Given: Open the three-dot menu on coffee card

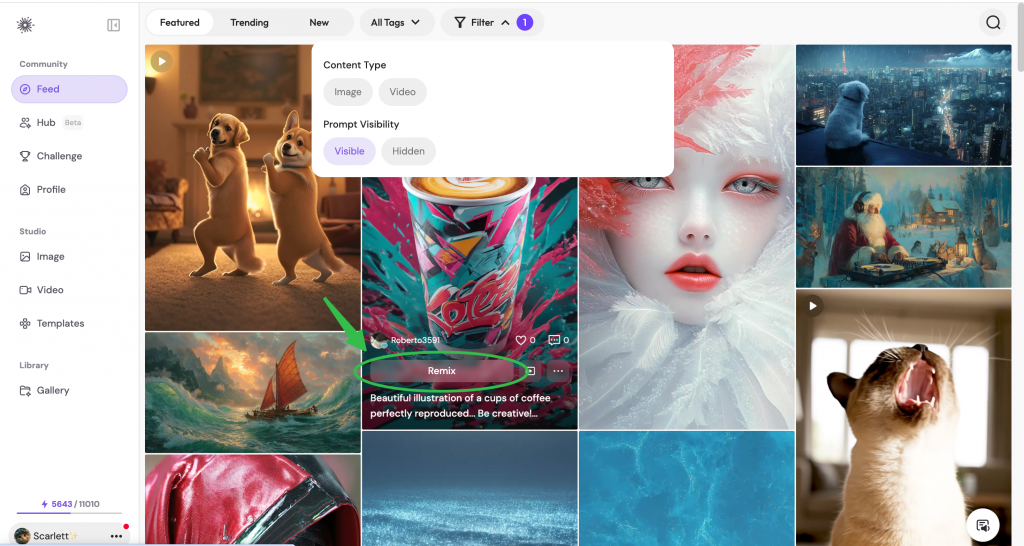Looking at the screenshot, I should click(x=558, y=371).
